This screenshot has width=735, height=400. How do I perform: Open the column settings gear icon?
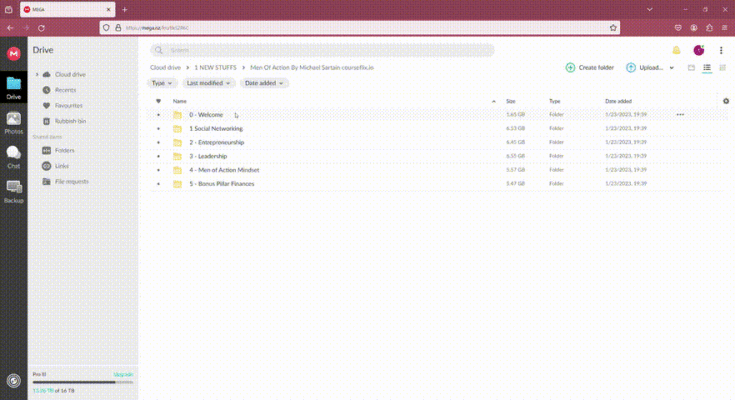click(x=725, y=101)
